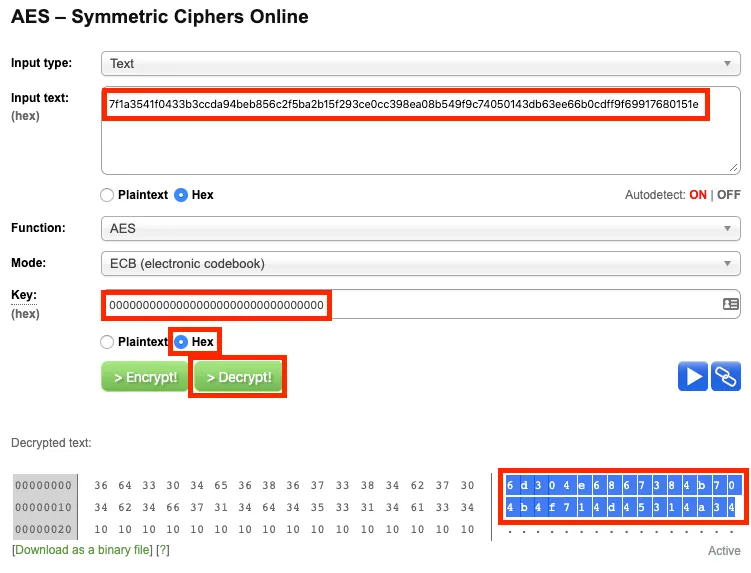The image size is (751, 573).
Task: Switch Autodetect to OFF
Action: coord(728,195)
